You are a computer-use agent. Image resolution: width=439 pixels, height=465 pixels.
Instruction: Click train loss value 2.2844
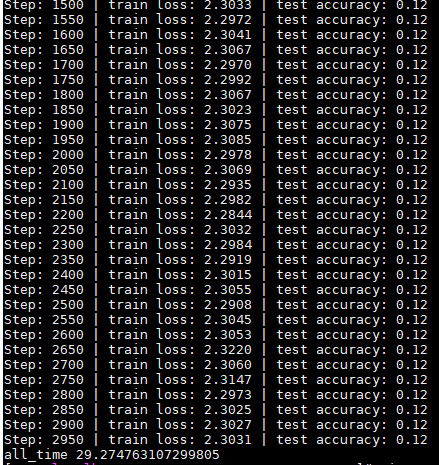(x=228, y=215)
